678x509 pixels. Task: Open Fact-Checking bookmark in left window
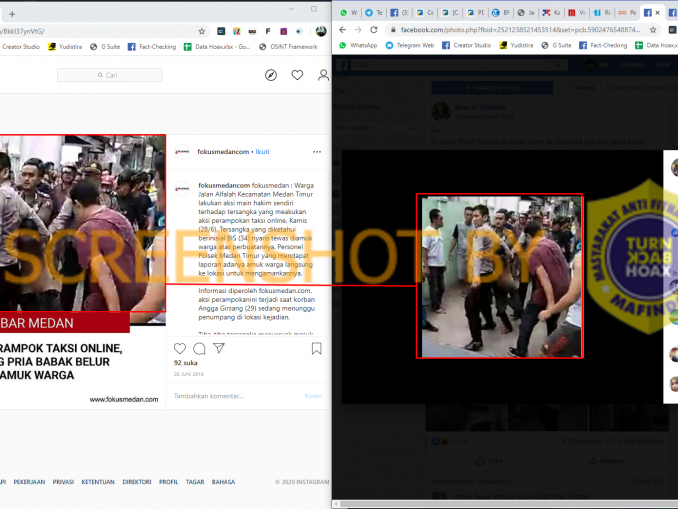pyautogui.click(x=152, y=47)
